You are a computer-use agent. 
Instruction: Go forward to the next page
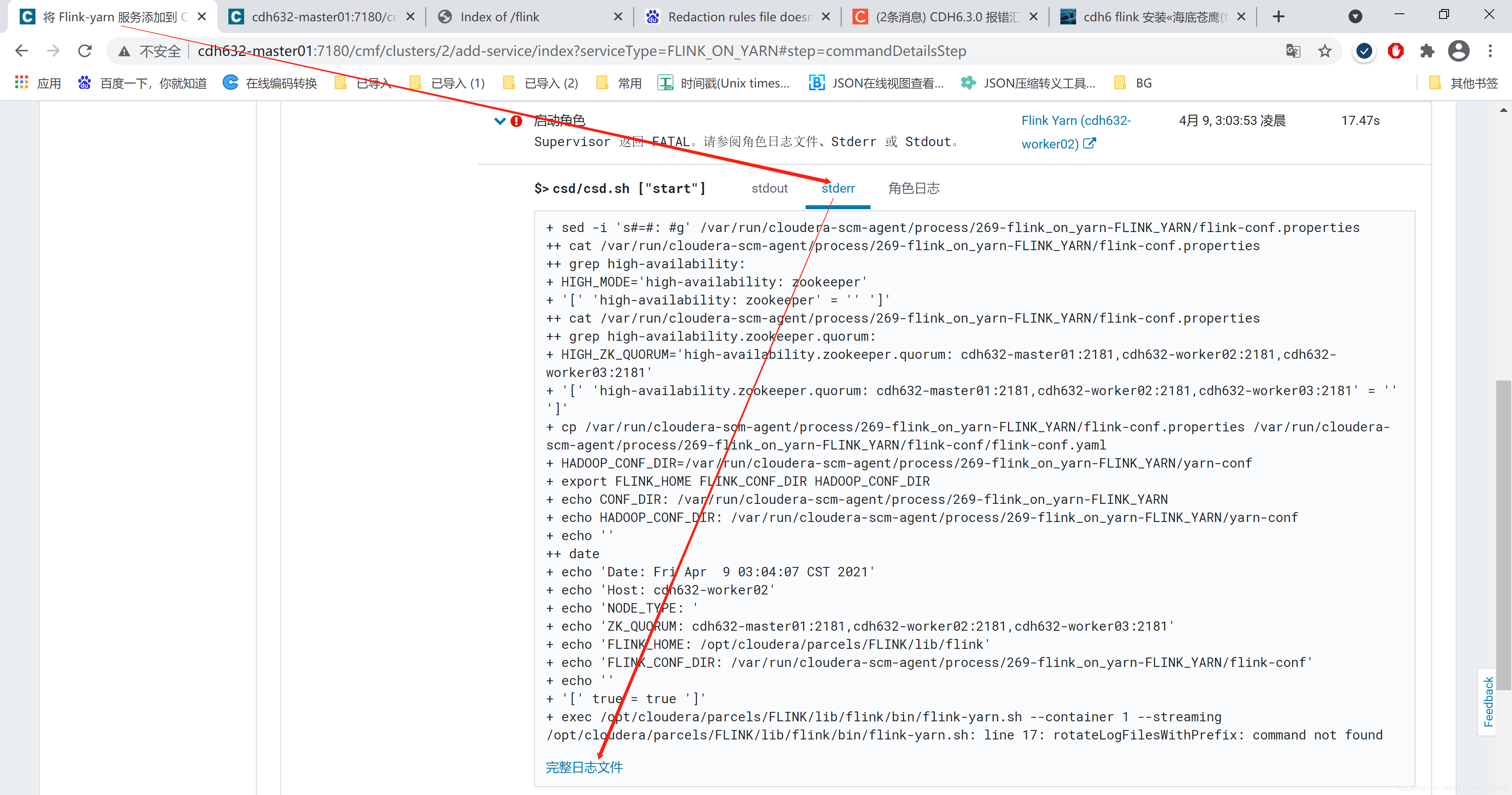(54, 51)
